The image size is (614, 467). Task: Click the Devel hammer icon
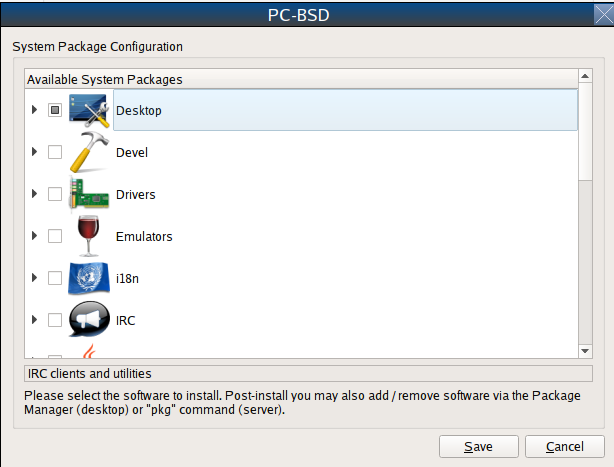point(89,152)
